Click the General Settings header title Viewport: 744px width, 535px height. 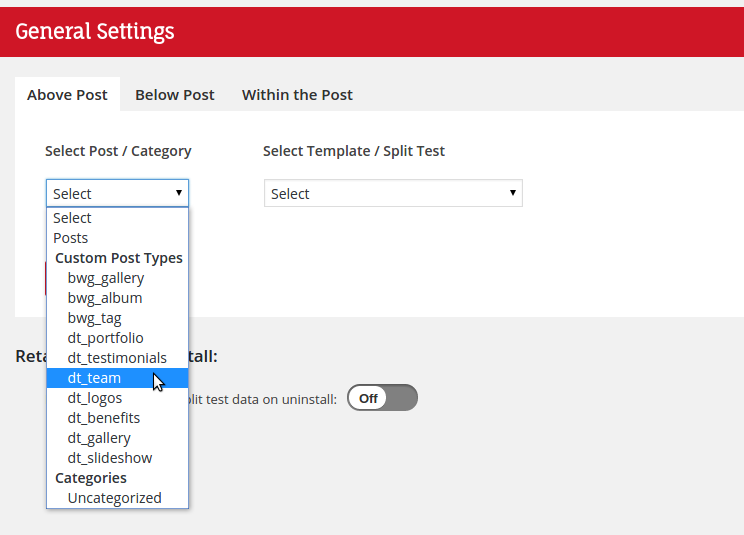[95, 31]
